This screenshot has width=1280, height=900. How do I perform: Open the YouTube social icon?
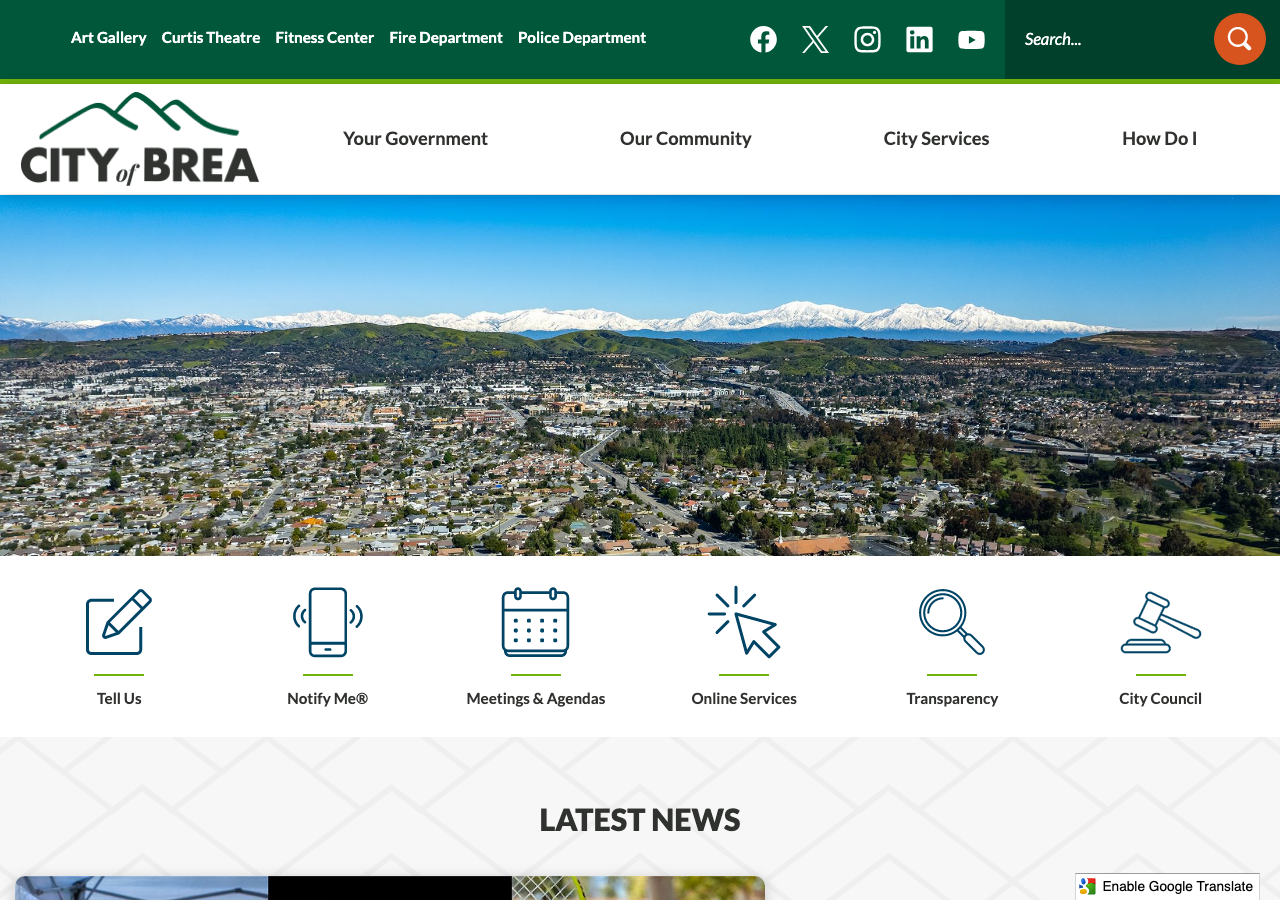coord(971,39)
